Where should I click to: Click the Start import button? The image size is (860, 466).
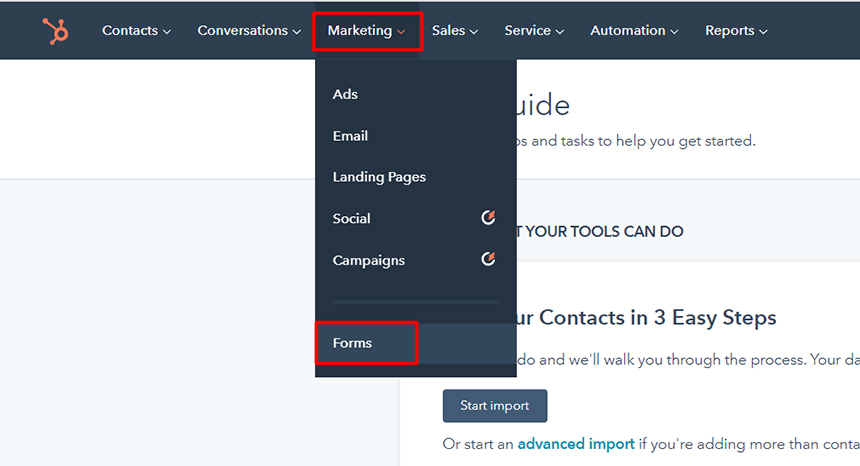pyautogui.click(x=495, y=406)
